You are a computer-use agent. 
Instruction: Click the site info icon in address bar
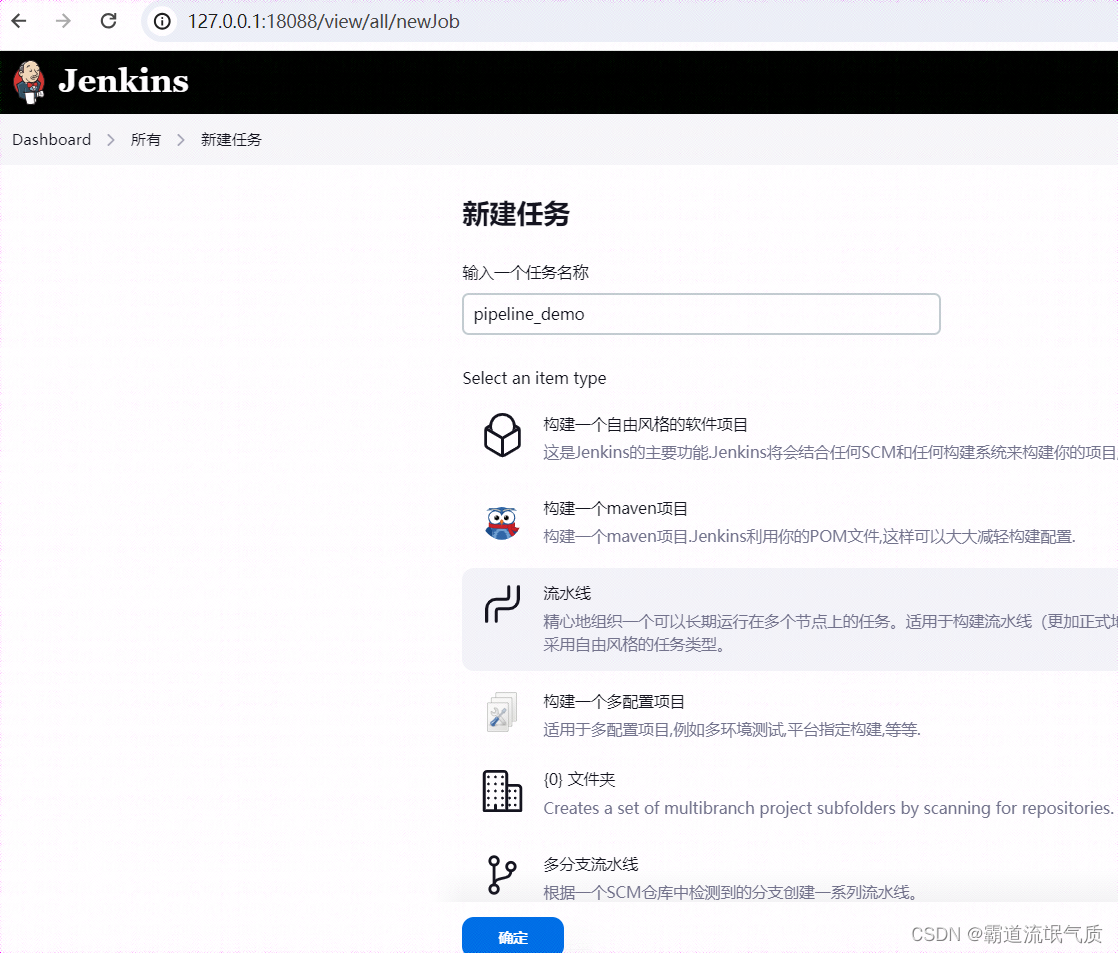tap(163, 21)
